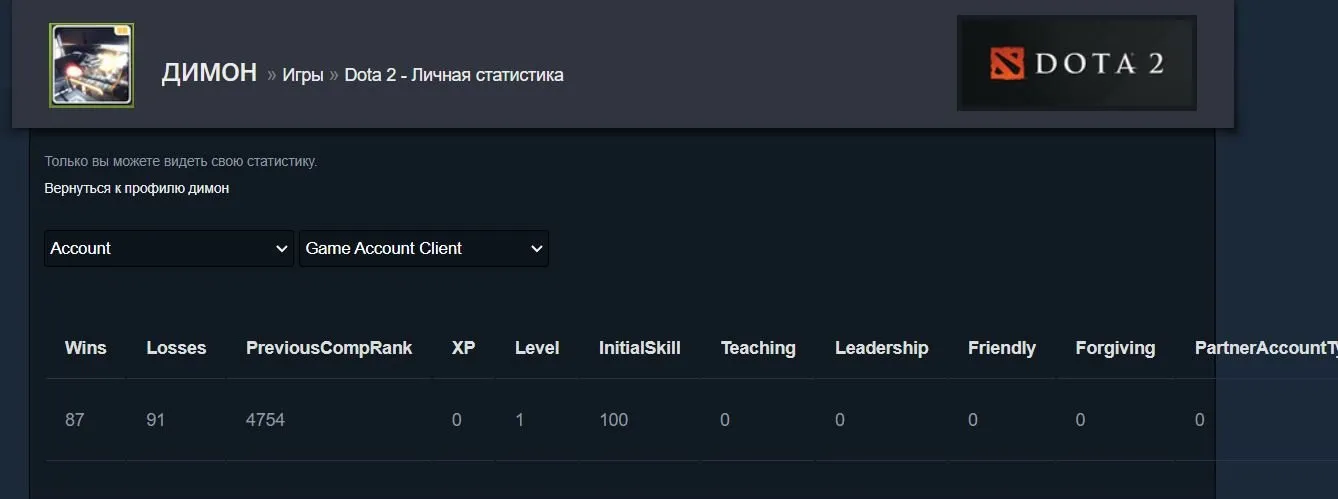1338x499 pixels.
Task: Click the Losses column header
Action: click(x=176, y=348)
